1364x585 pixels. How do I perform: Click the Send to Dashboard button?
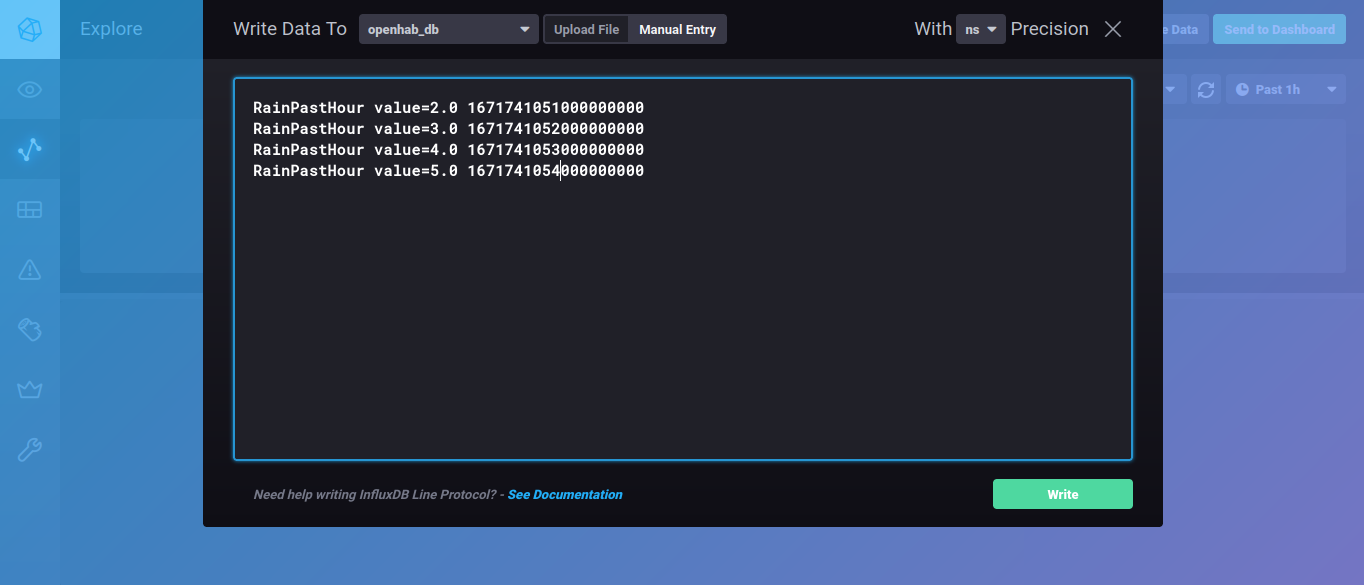1278,30
